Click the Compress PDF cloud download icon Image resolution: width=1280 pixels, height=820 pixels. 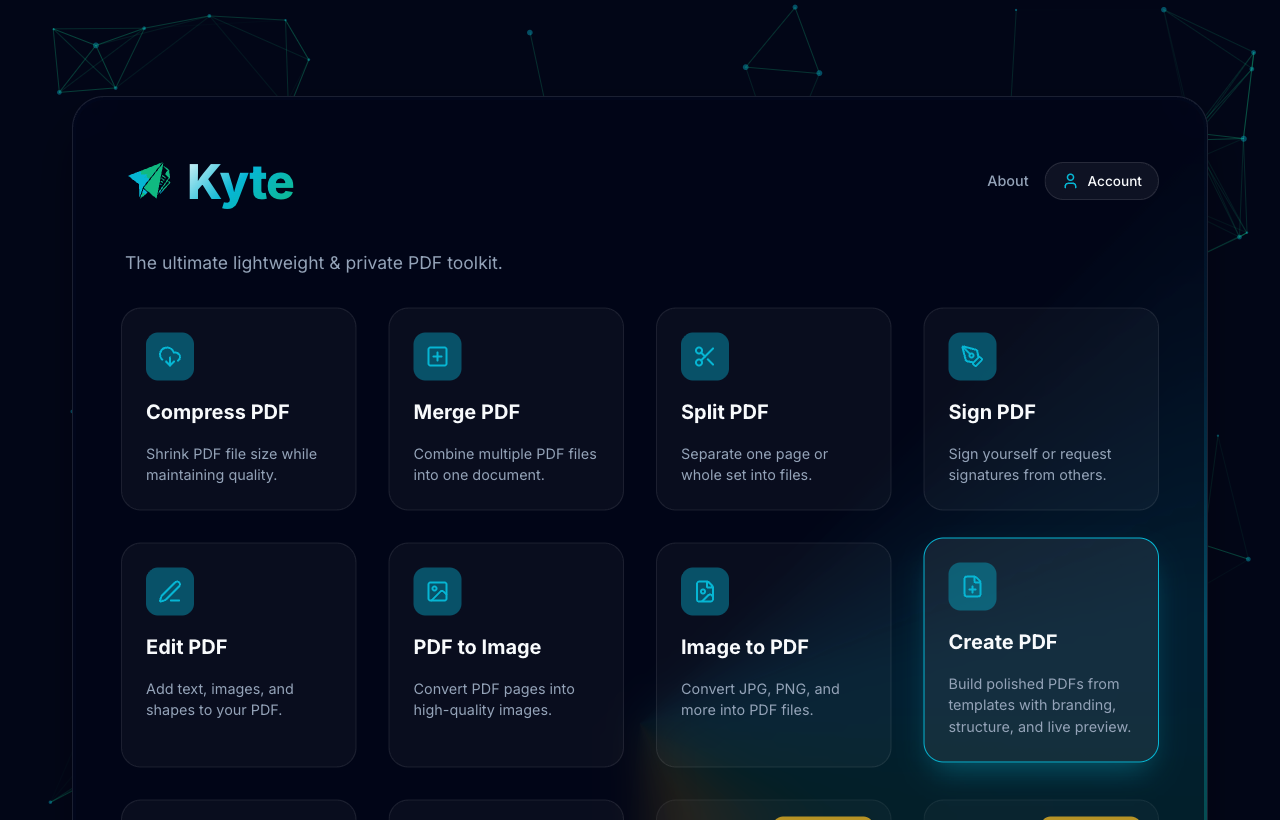(170, 356)
